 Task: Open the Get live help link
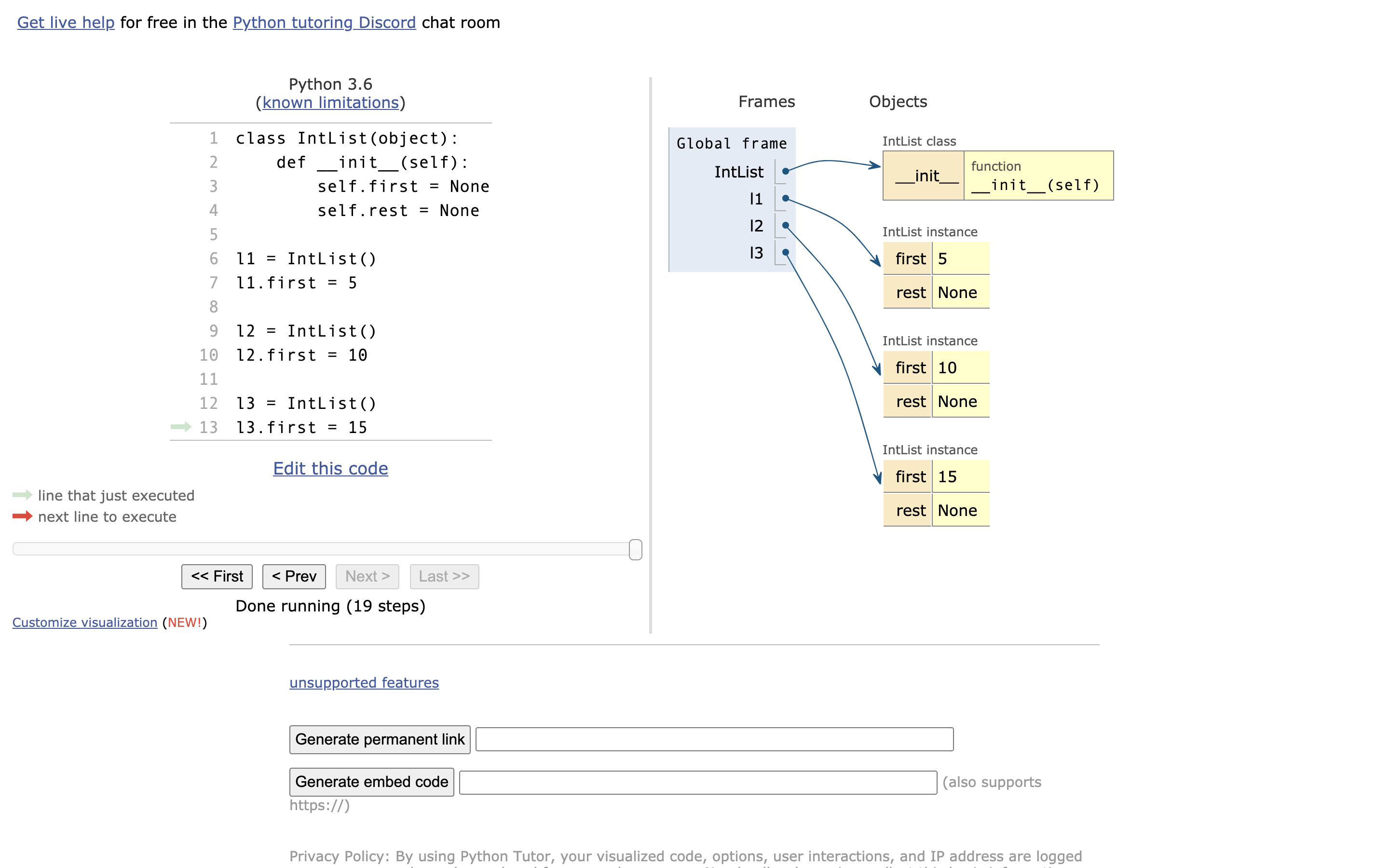(66, 22)
